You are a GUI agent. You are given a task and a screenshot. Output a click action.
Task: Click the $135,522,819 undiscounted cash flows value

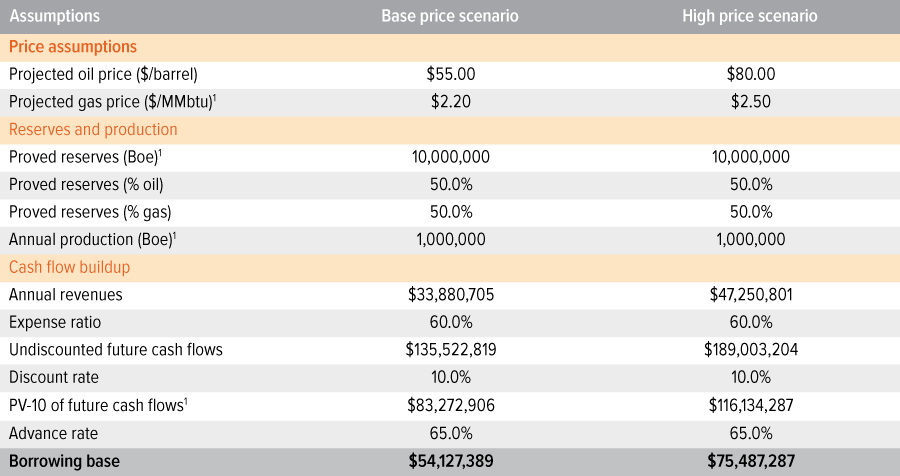[x=451, y=350]
